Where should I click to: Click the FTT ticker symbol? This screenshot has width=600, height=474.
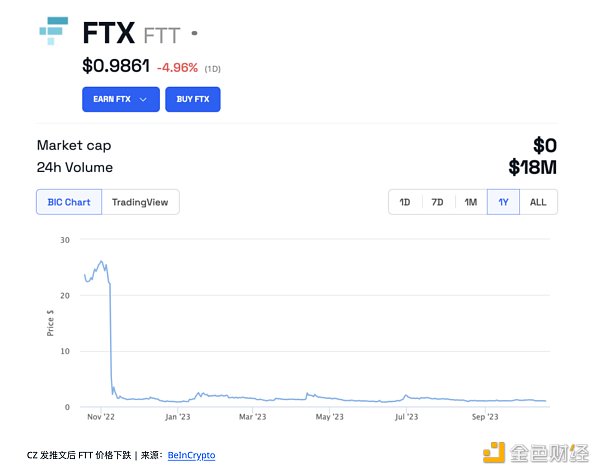[x=162, y=35]
